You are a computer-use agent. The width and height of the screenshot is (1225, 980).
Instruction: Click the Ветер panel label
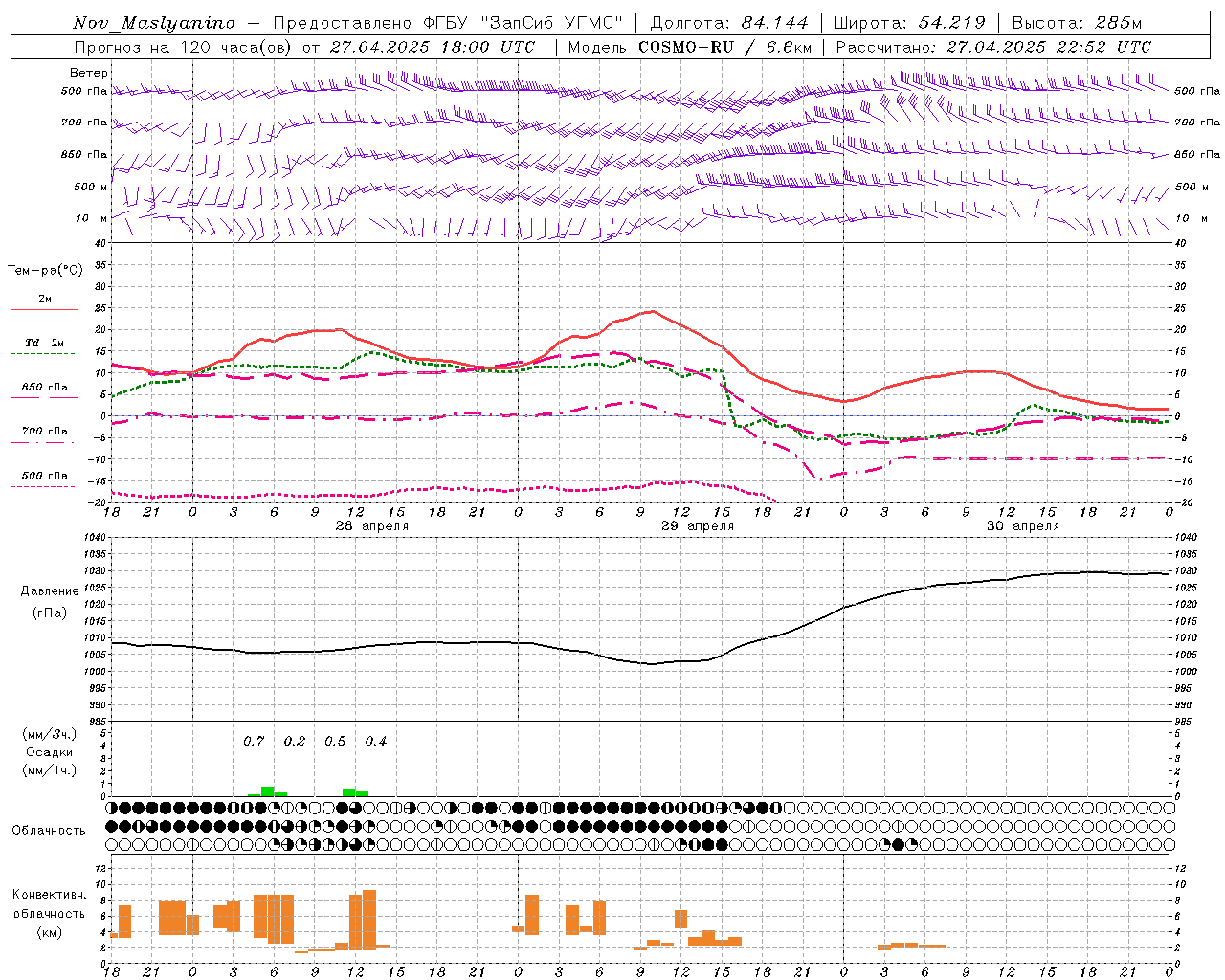point(88,73)
